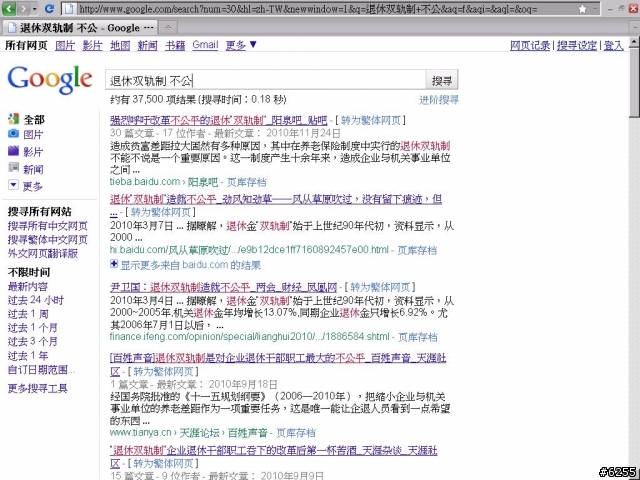Open 书籍 in the top navigation bar

175,45
